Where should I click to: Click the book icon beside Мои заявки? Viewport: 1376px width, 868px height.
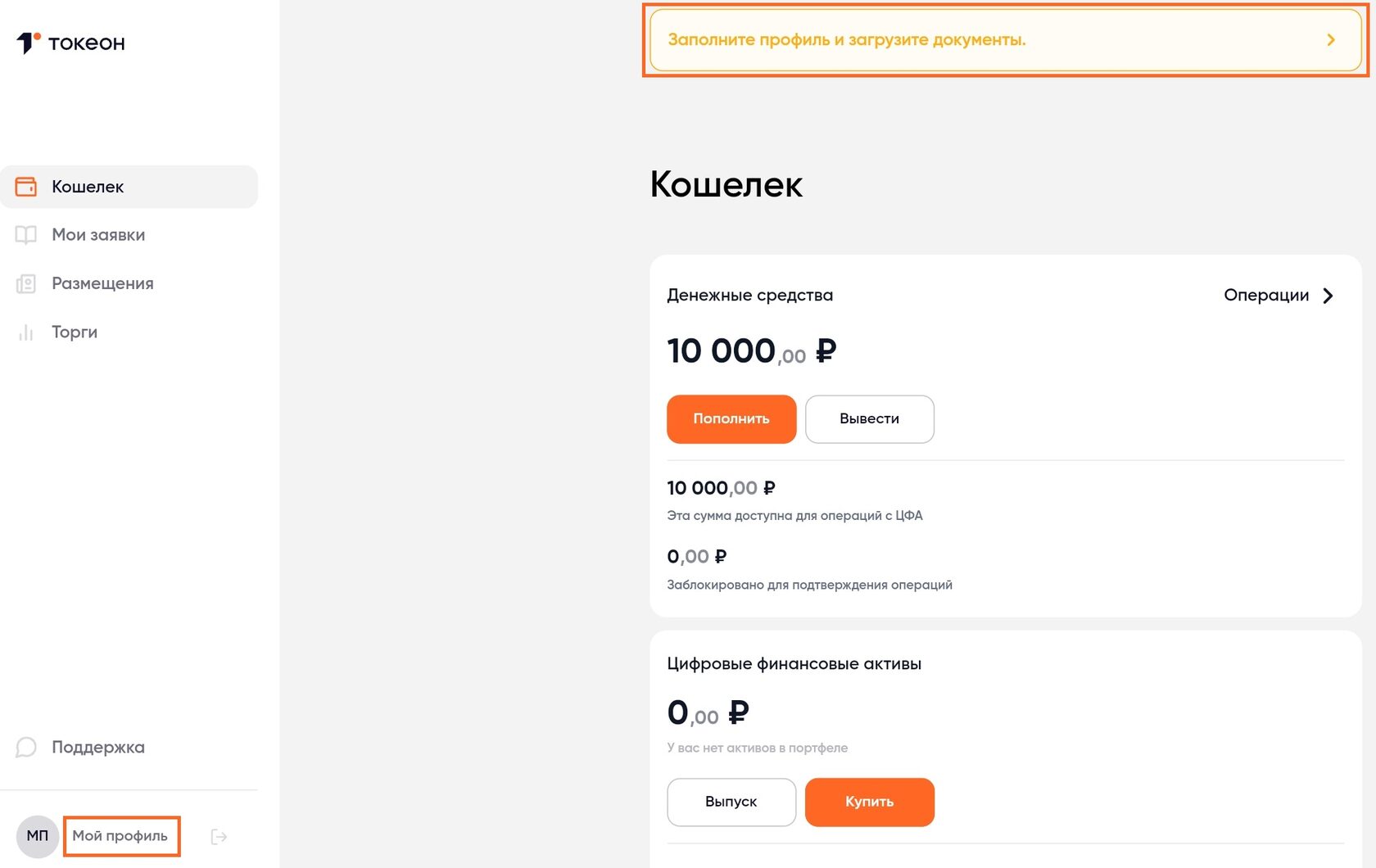tap(26, 235)
